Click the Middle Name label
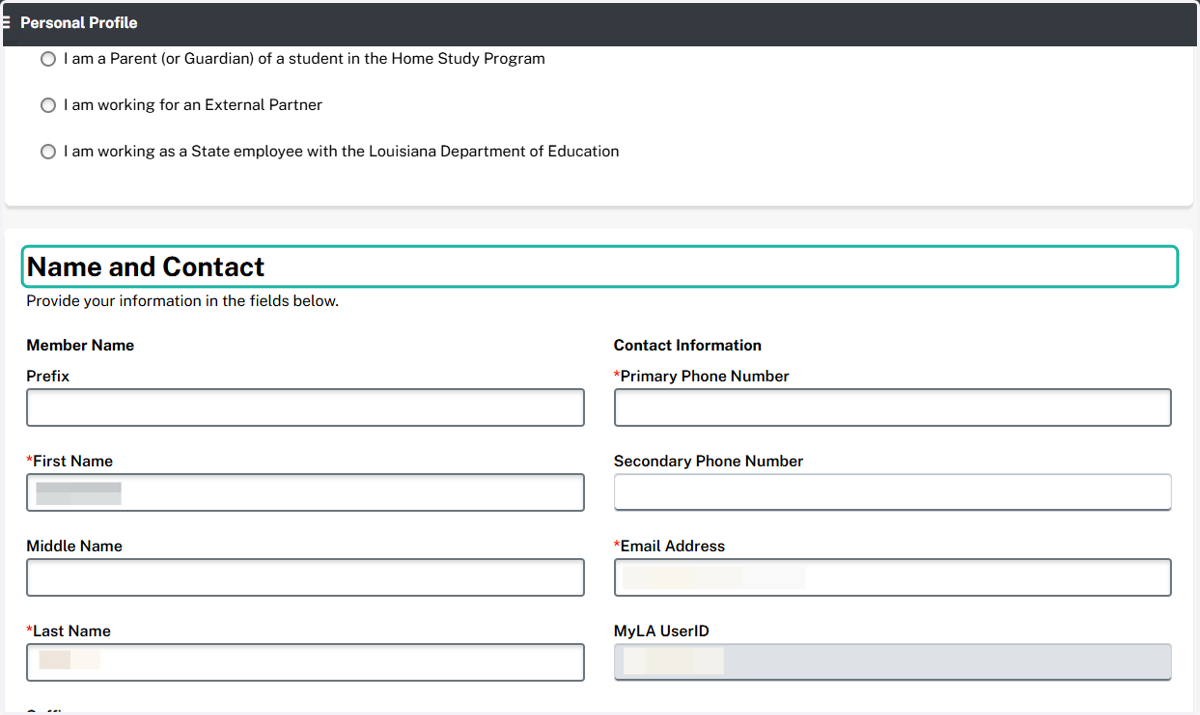The height and width of the screenshot is (715, 1200). click(x=75, y=546)
